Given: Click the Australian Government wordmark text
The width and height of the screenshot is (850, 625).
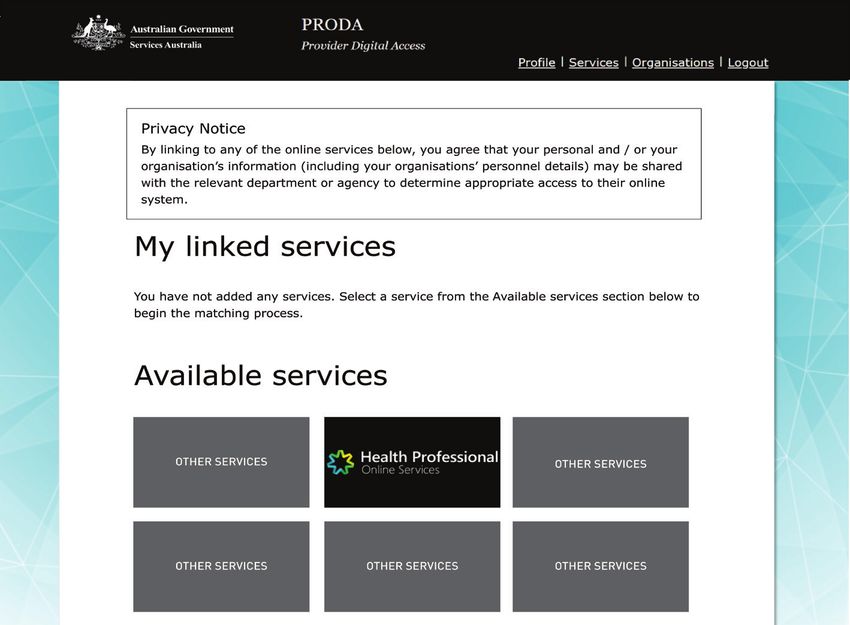Looking at the screenshot, I should click(182, 29).
